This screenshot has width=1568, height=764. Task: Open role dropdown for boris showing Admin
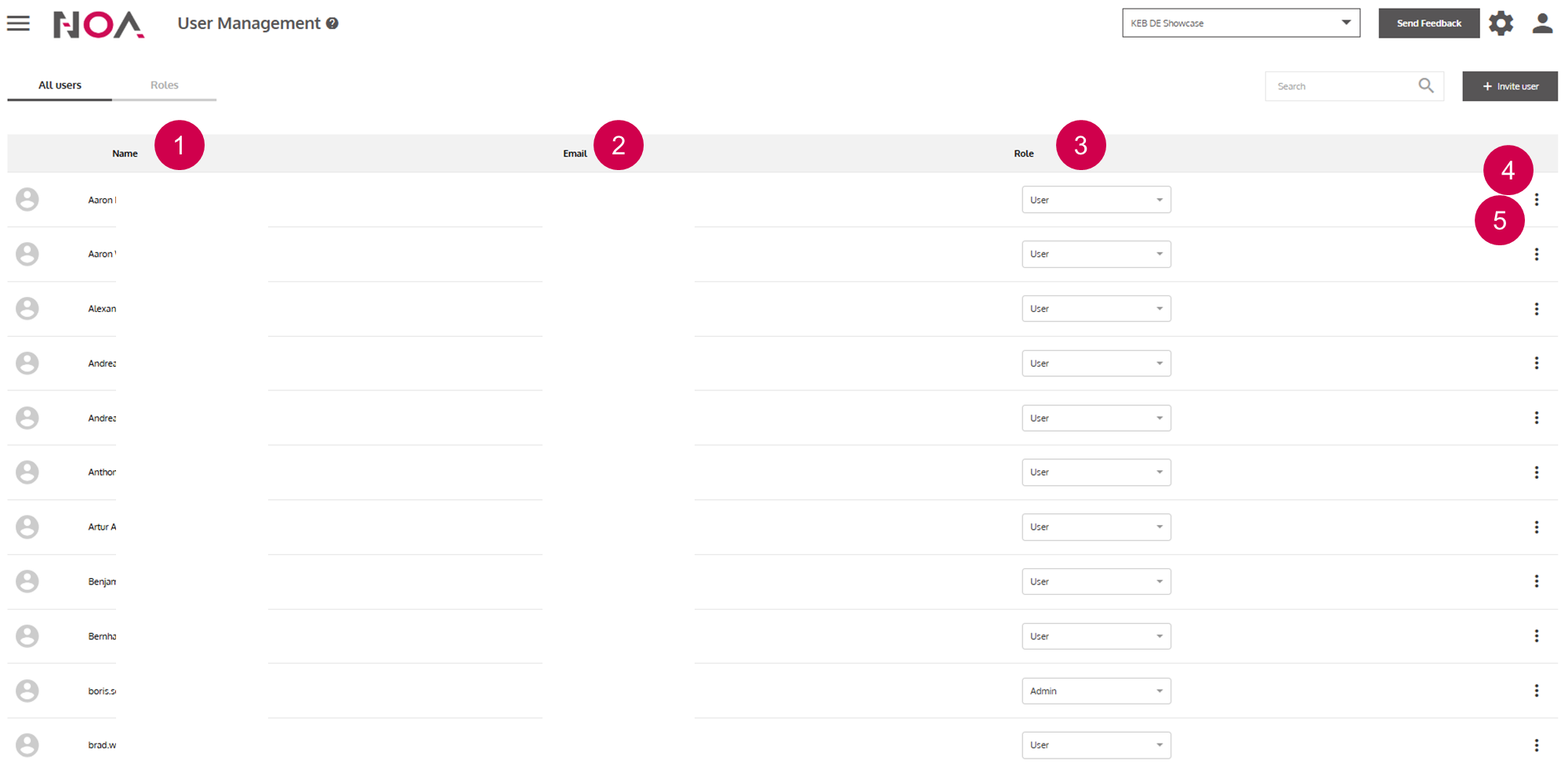click(x=1095, y=691)
